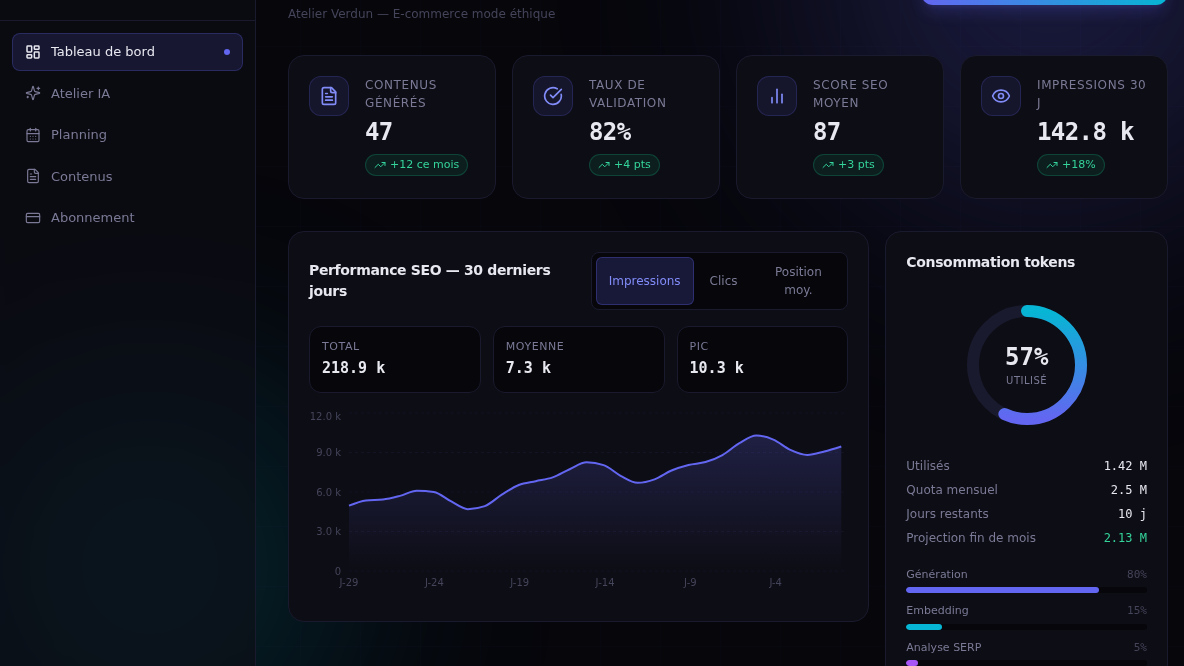Image resolution: width=1184 pixels, height=666 pixels.
Task: Click the MOYENNE 7.3 k stat card
Action: [578, 359]
